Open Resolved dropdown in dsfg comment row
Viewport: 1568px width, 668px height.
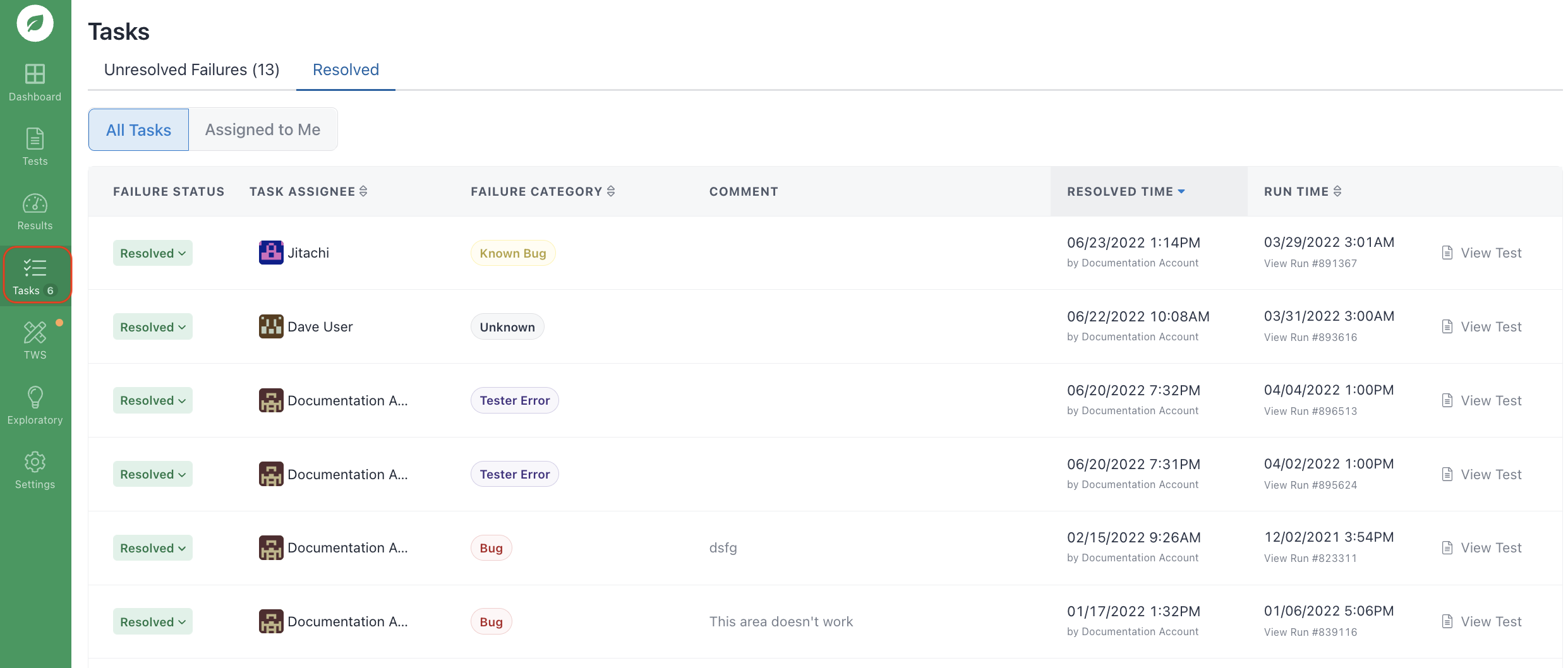[153, 548]
